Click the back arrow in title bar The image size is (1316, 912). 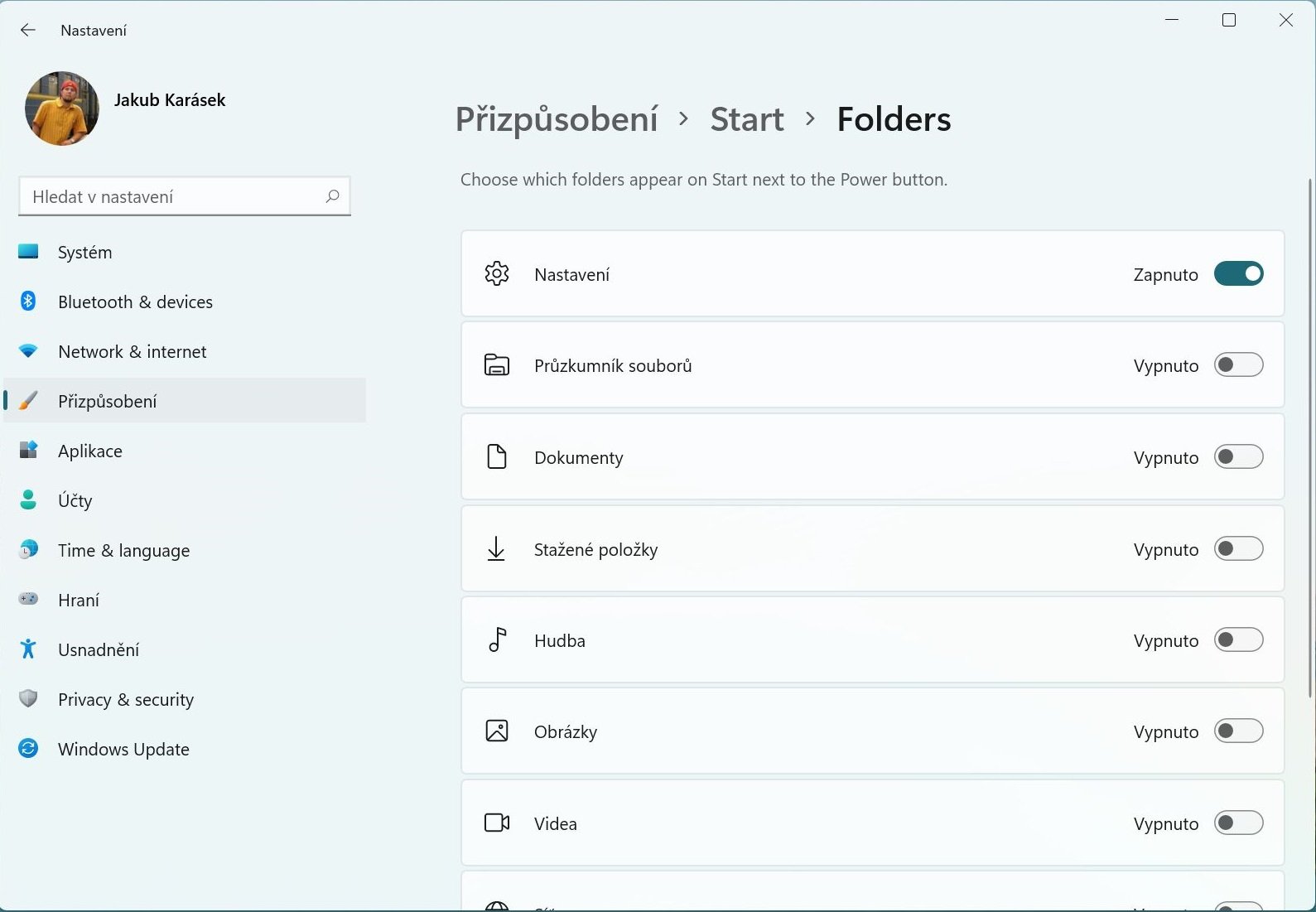click(x=28, y=30)
